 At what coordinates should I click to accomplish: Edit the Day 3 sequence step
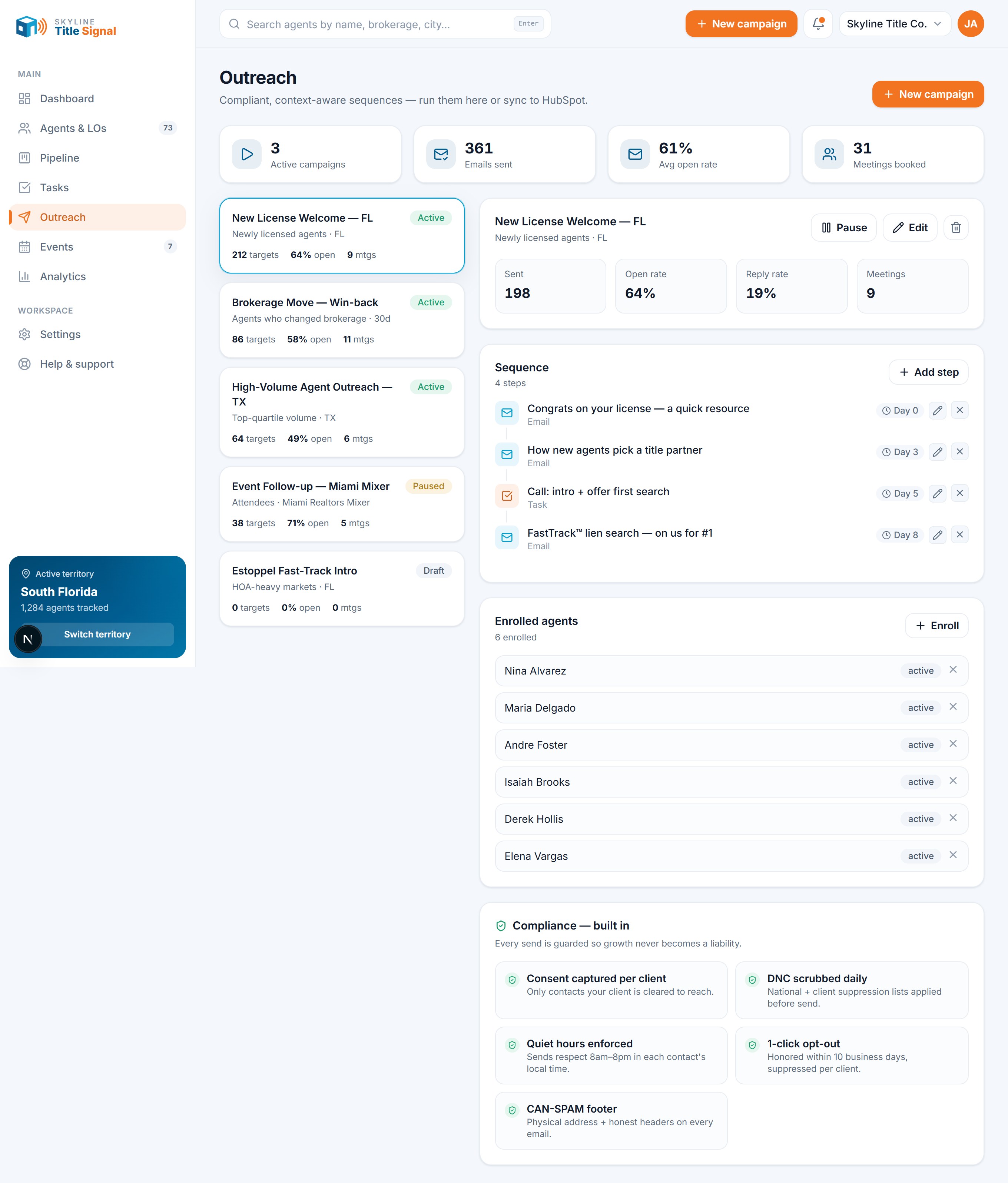(x=937, y=452)
